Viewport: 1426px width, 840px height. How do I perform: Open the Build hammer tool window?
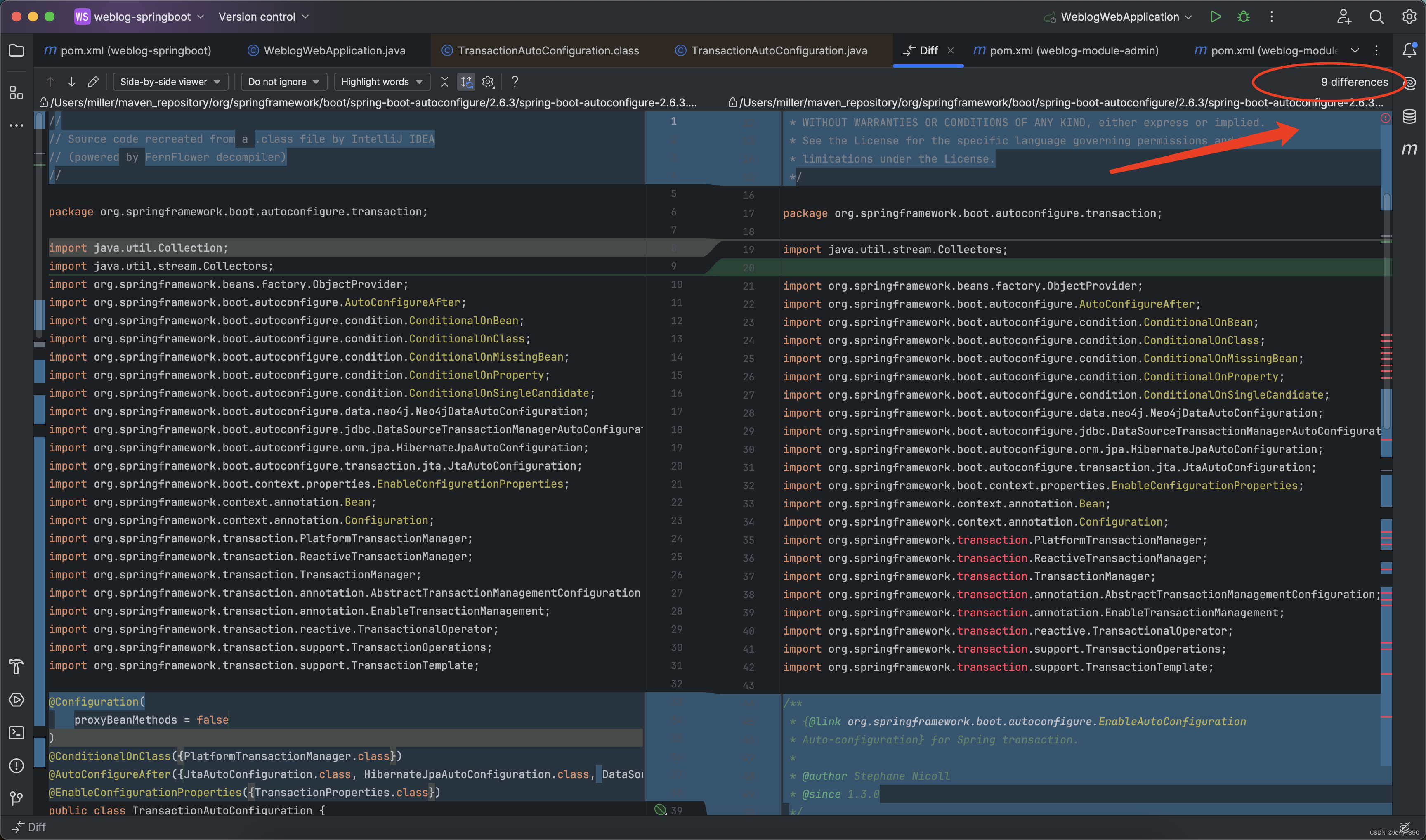click(x=17, y=667)
